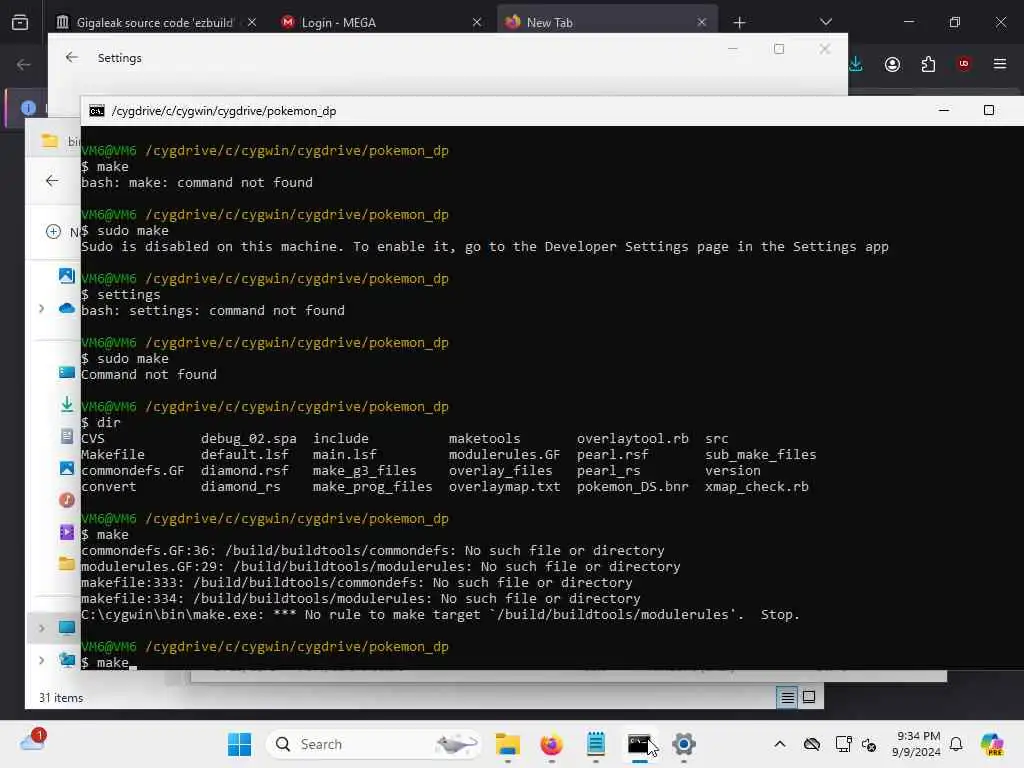
Task: Open a new browser tab
Action: [739, 23]
